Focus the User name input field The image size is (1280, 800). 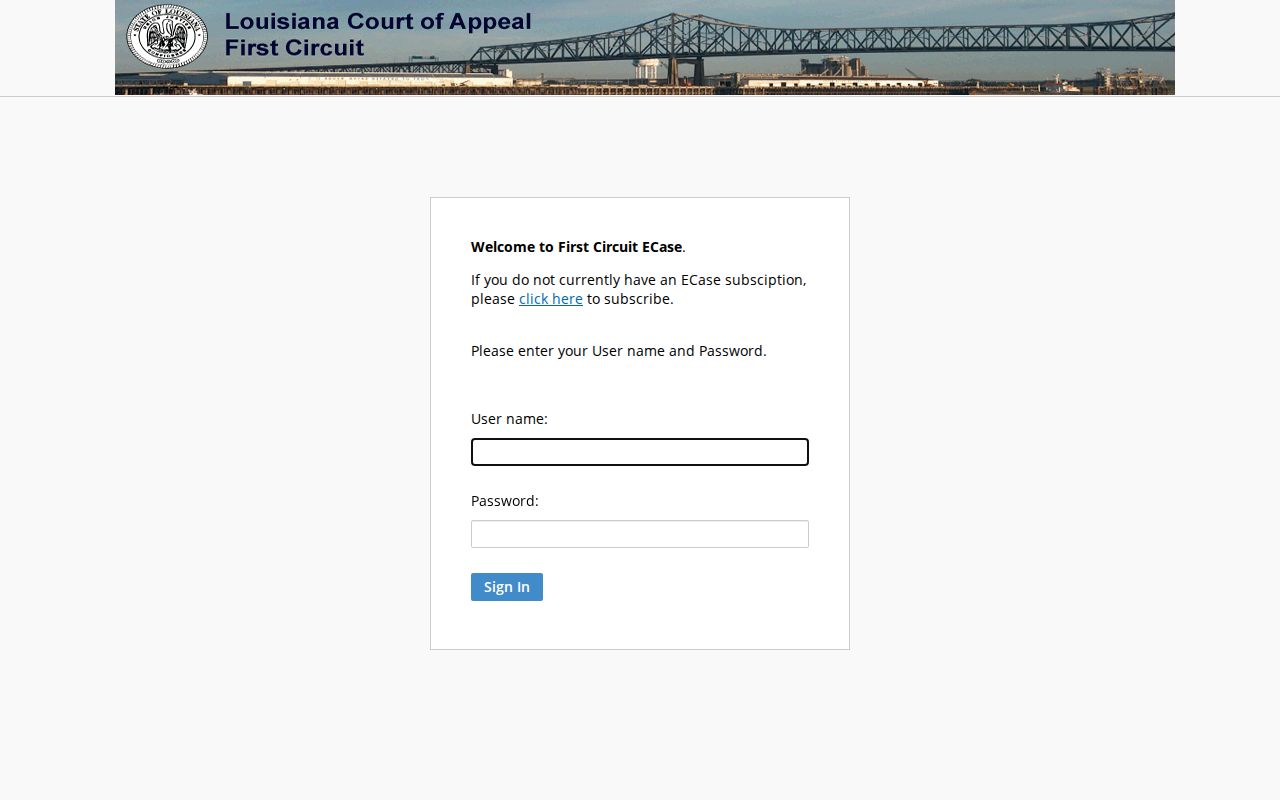coord(640,452)
